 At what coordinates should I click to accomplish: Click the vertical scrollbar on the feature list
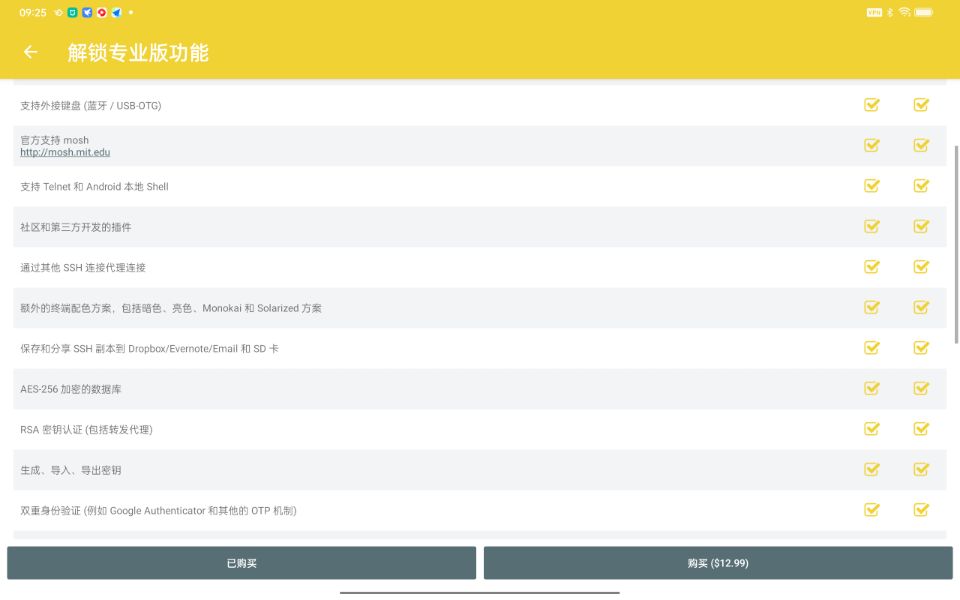[x=956, y=245]
